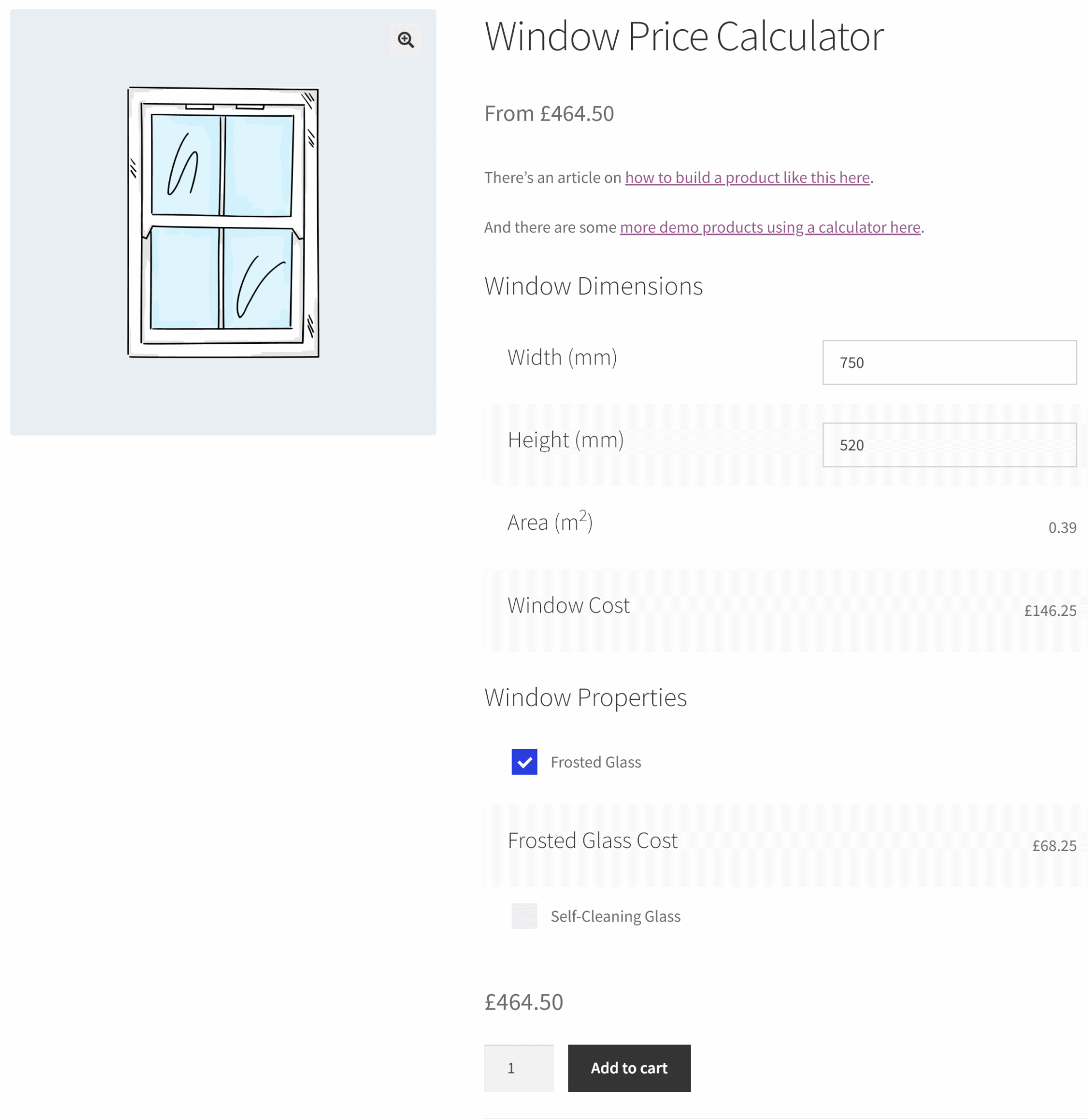Visit the demo products using a calculator link
Screen dimensions: 1088x1120
(x=770, y=227)
